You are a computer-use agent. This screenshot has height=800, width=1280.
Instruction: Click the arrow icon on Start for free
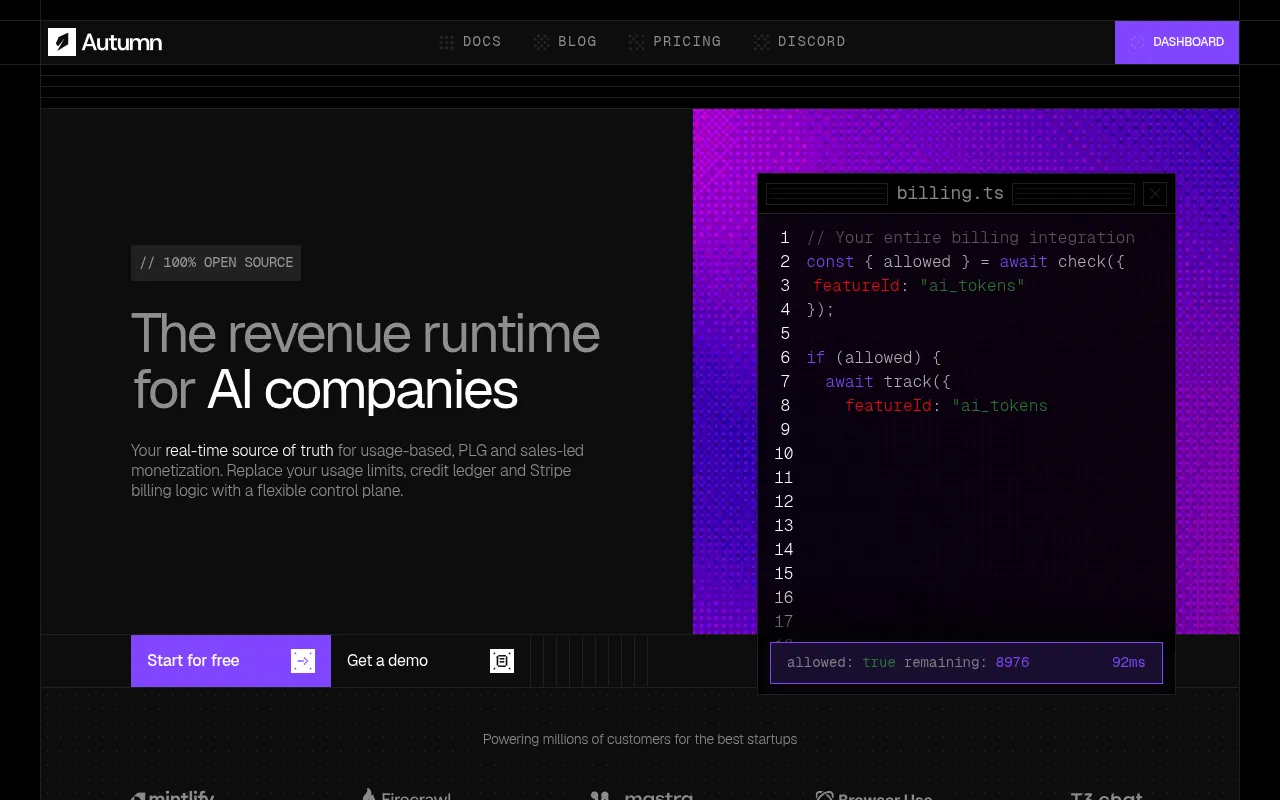[303, 661]
